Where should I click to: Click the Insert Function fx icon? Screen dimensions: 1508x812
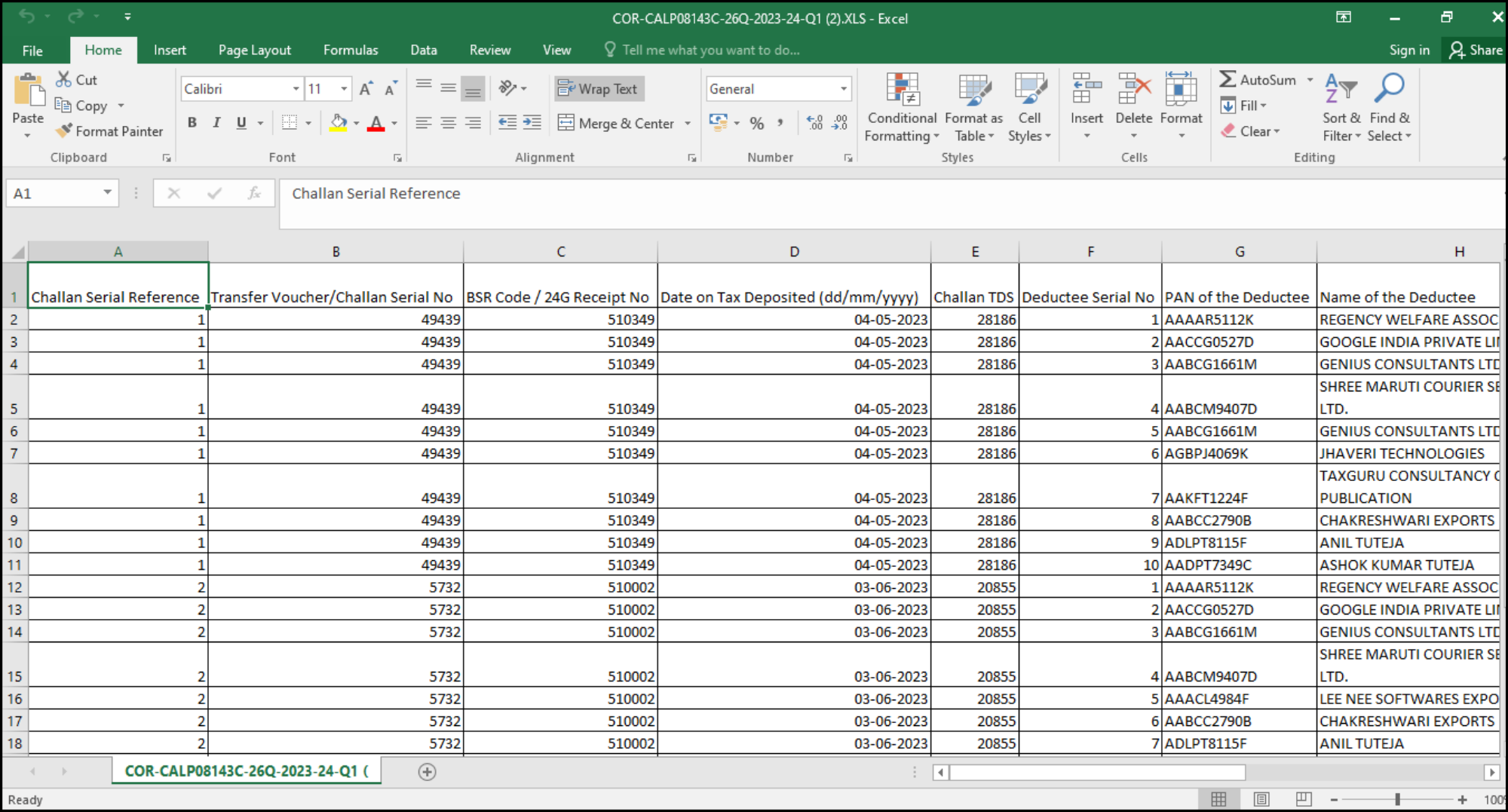point(254,194)
